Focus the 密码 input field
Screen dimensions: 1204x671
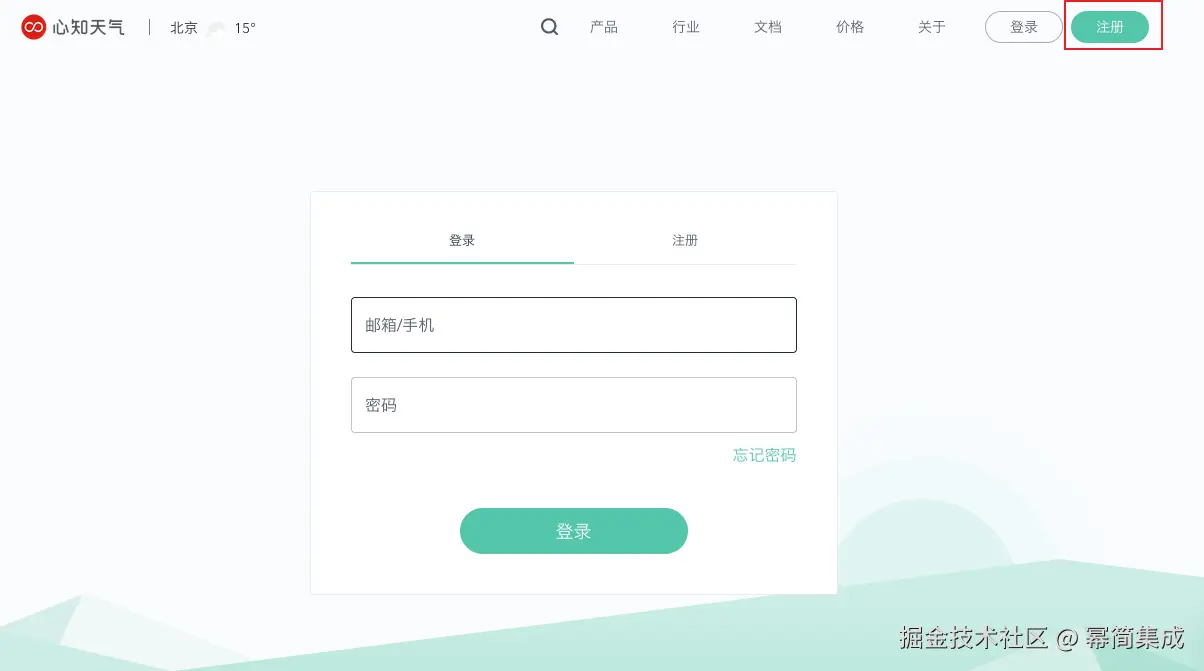(x=574, y=405)
